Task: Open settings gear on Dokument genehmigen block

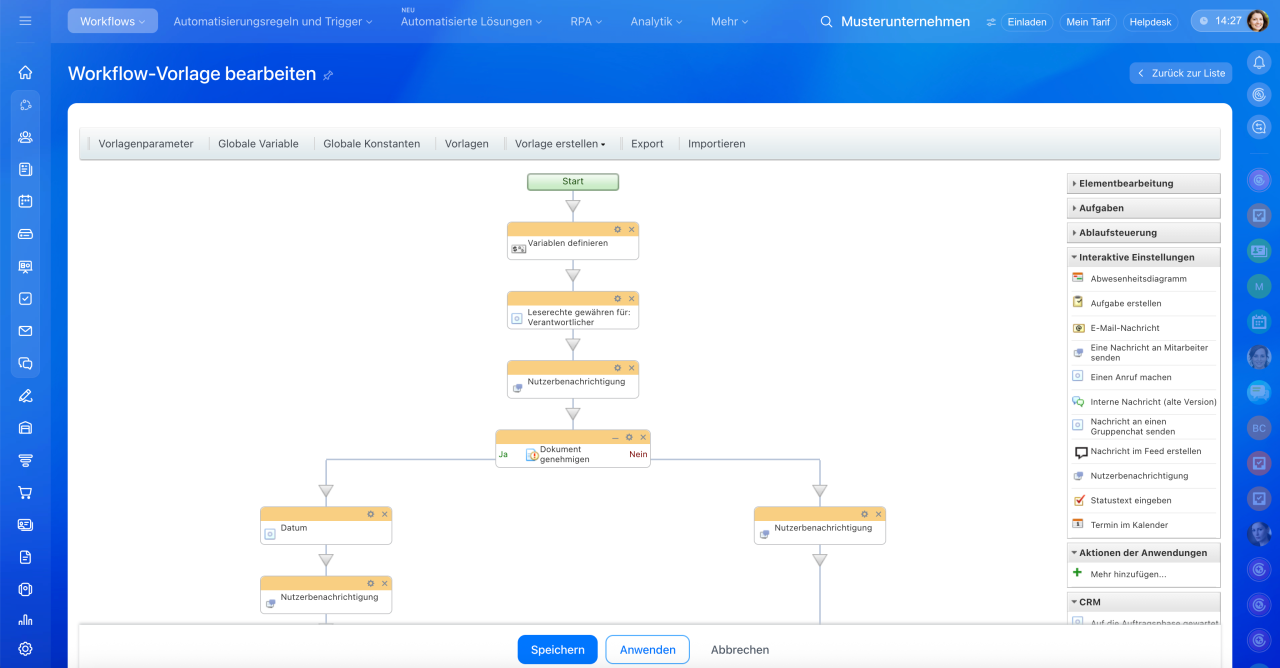Action: click(629, 437)
